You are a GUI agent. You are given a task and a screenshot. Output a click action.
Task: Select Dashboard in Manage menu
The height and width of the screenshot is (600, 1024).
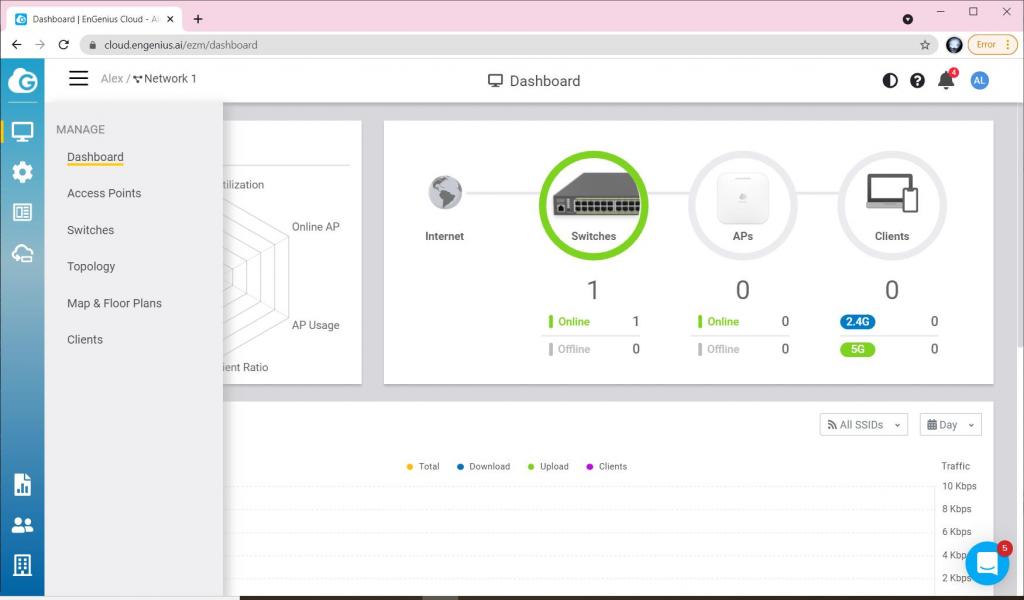pyautogui.click(x=95, y=157)
